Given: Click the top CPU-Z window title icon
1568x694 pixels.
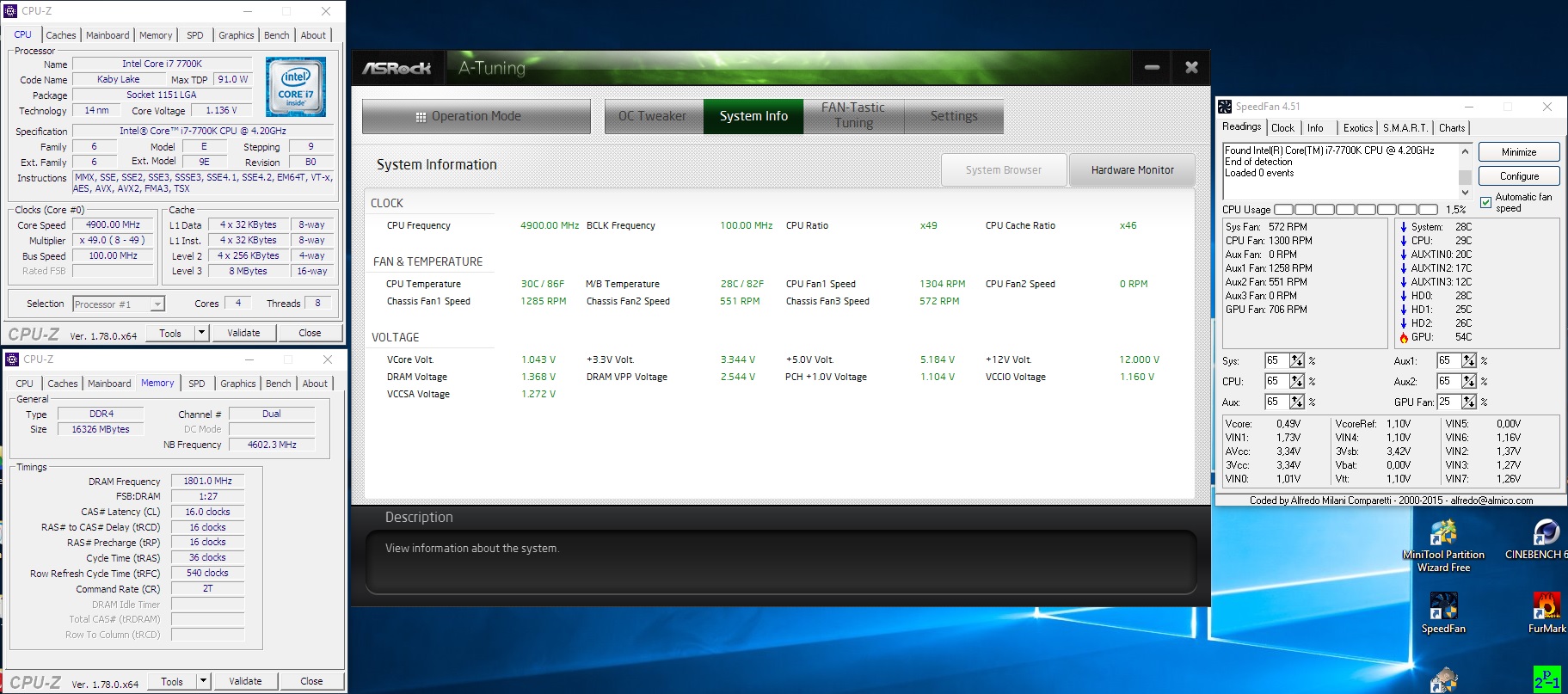Looking at the screenshot, I should click(10, 11).
